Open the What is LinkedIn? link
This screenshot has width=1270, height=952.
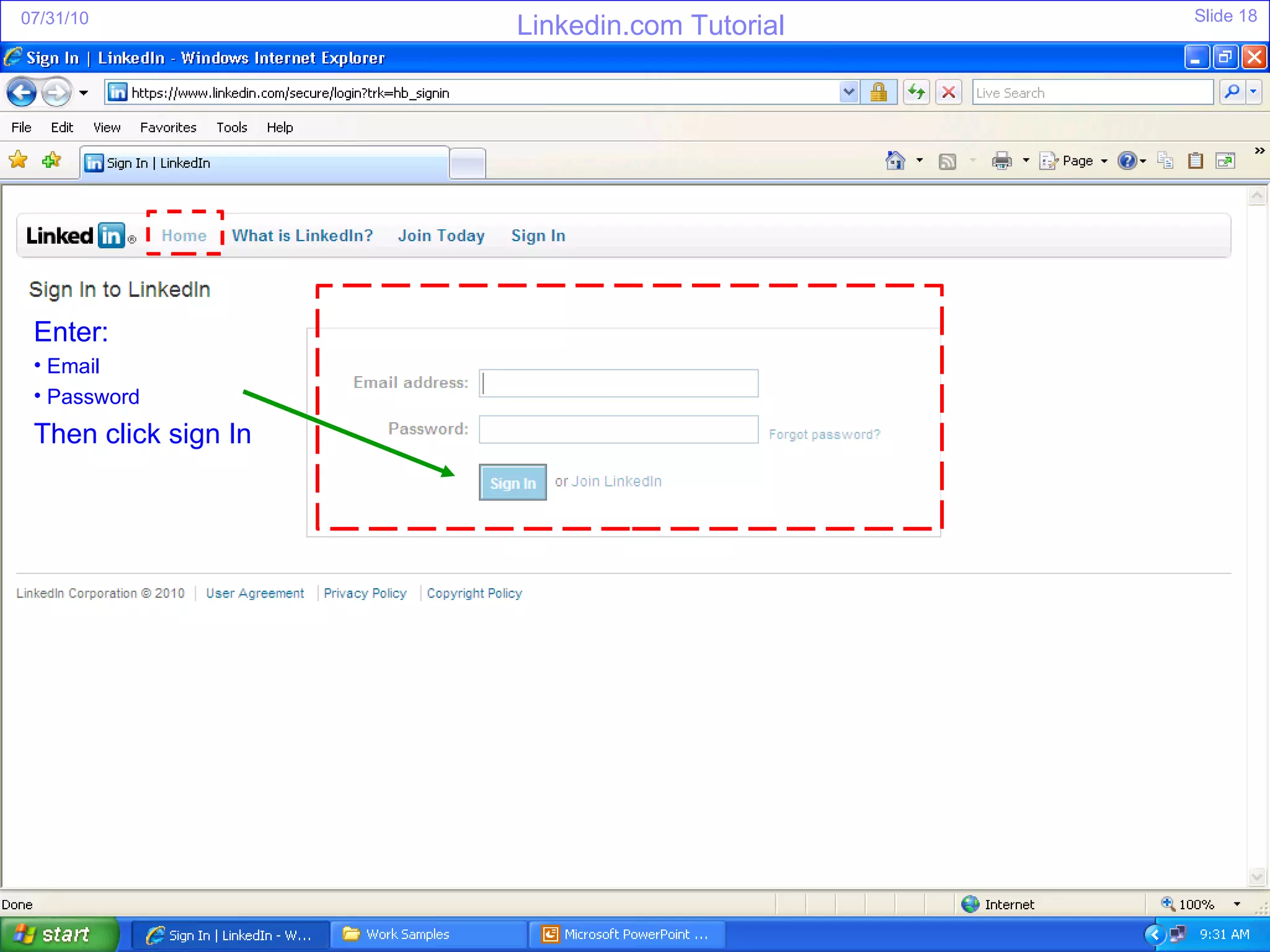(303, 236)
